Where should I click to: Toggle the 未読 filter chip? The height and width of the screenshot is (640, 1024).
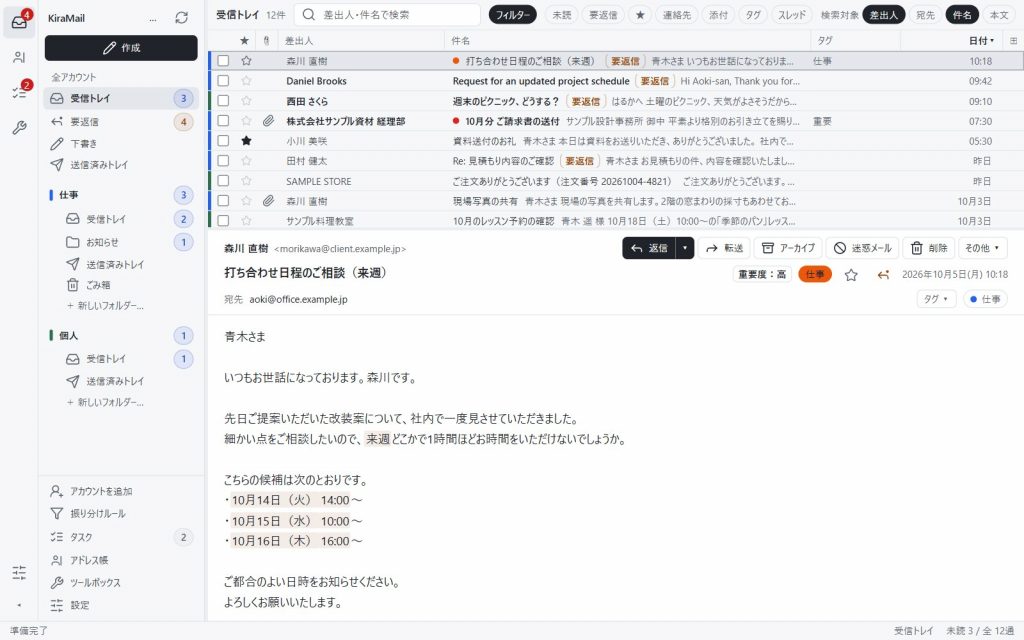562,14
